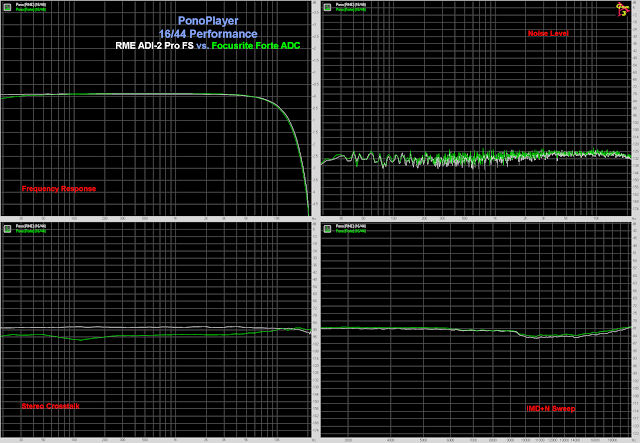Click the white "RME ADI-2 Pro FS" text
This screenshot has height=443, width=640.
[x=154, y=46]
